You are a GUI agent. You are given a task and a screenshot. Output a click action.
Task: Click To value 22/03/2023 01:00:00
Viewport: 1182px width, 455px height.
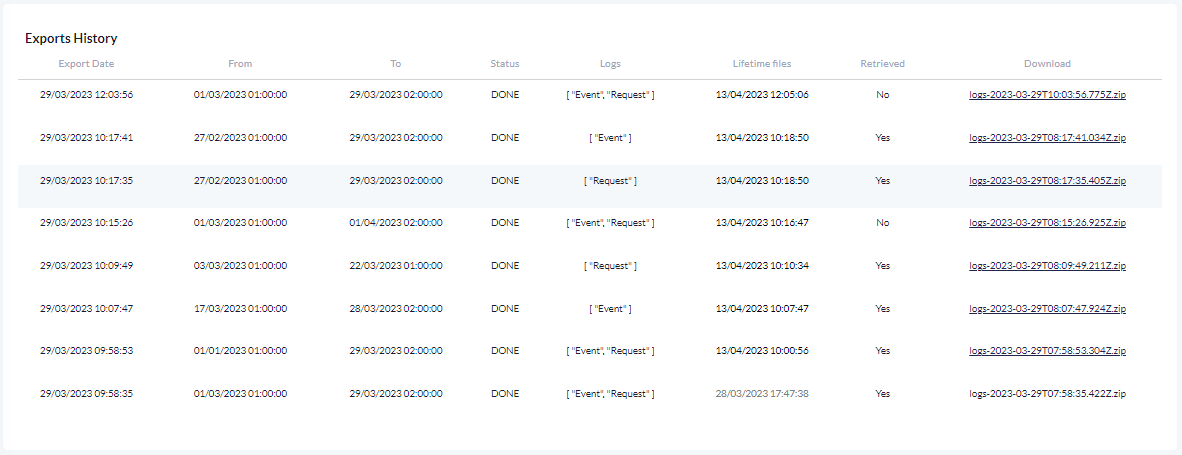point(396,266)
